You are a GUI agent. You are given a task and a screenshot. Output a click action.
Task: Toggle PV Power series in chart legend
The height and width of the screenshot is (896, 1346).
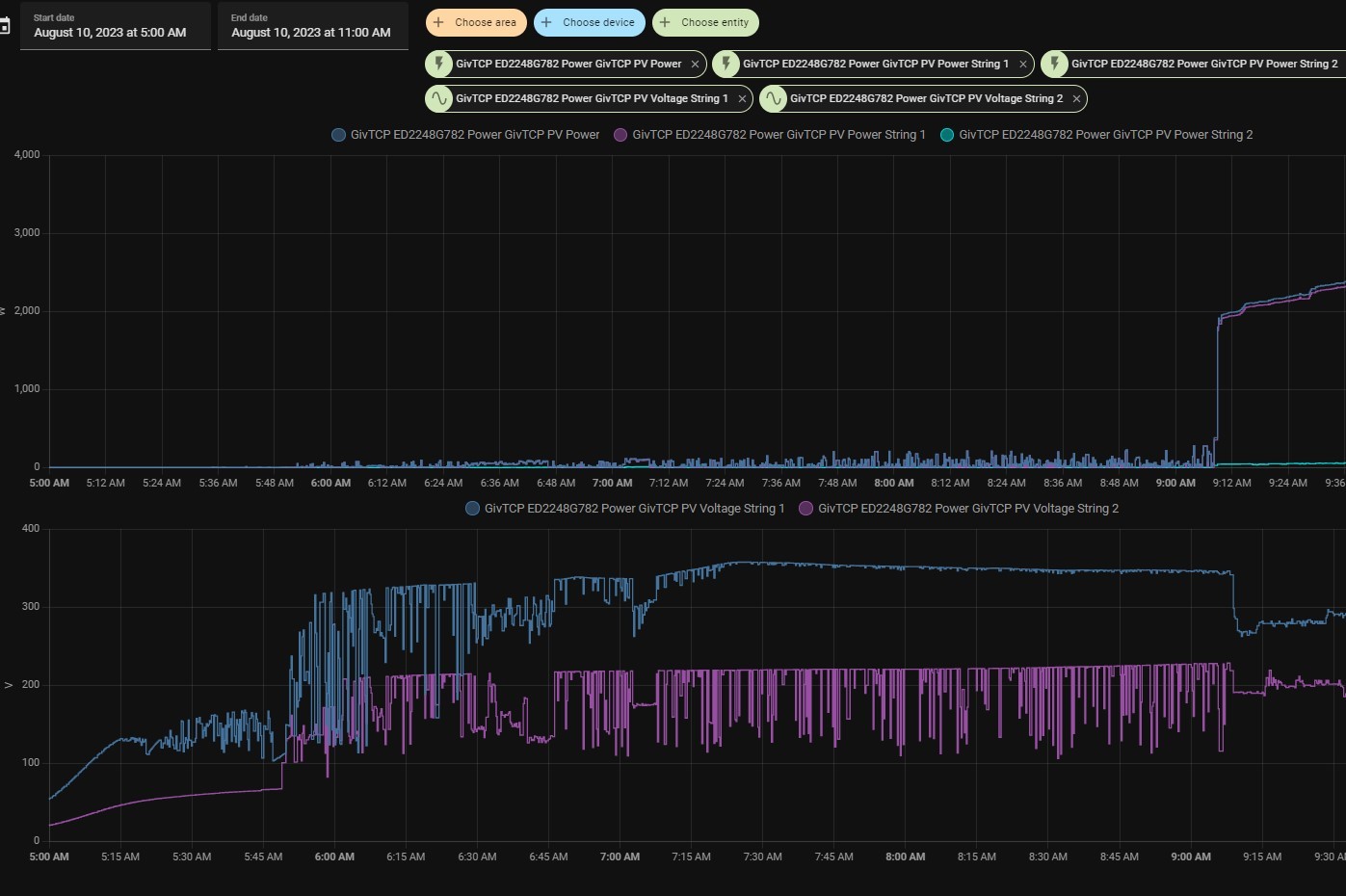click(465, 135)
